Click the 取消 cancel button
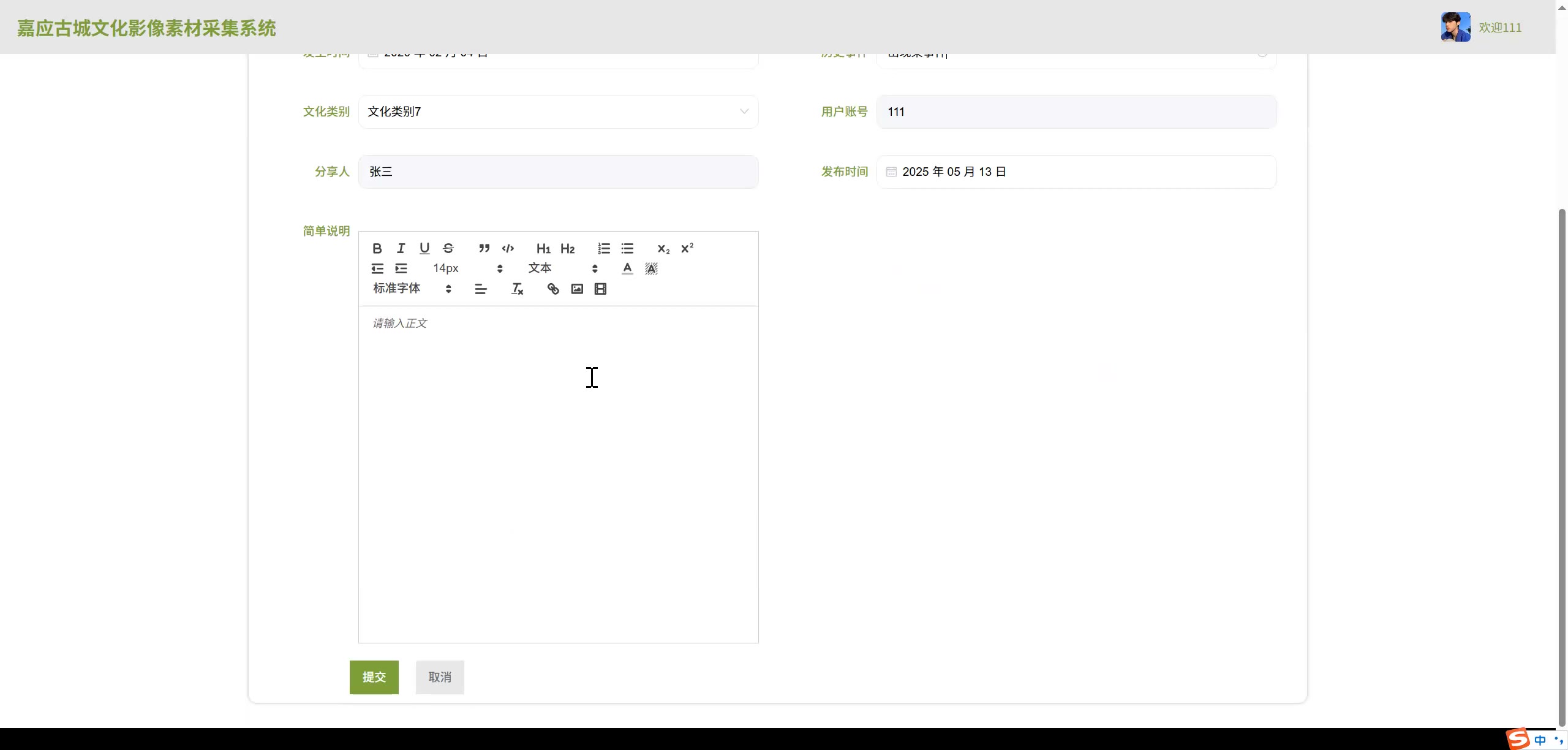Viewport: 1568px width, 750px height. pos(440,677)
